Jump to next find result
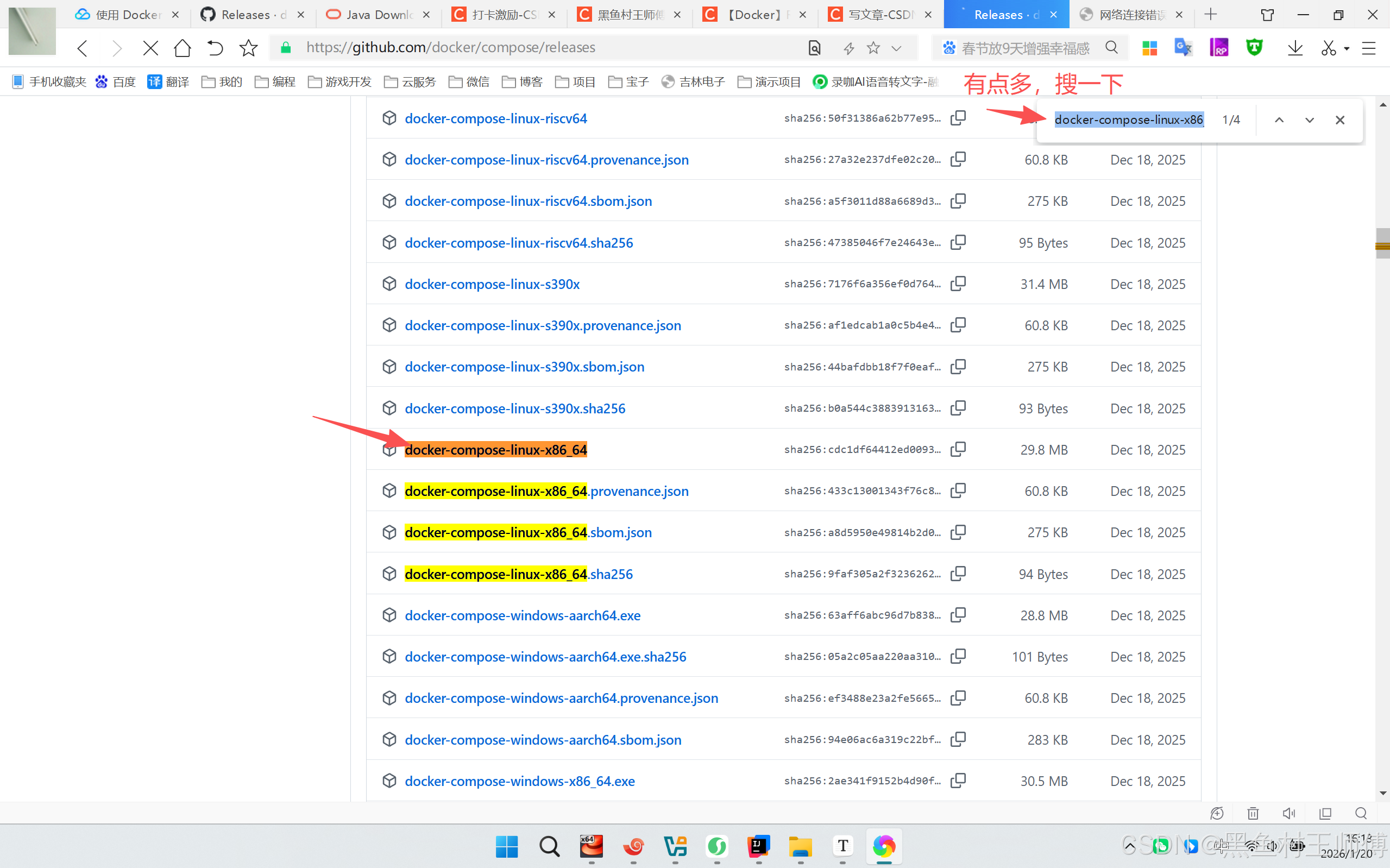Screen dimensions: 1390x868 coord(1309,120)
